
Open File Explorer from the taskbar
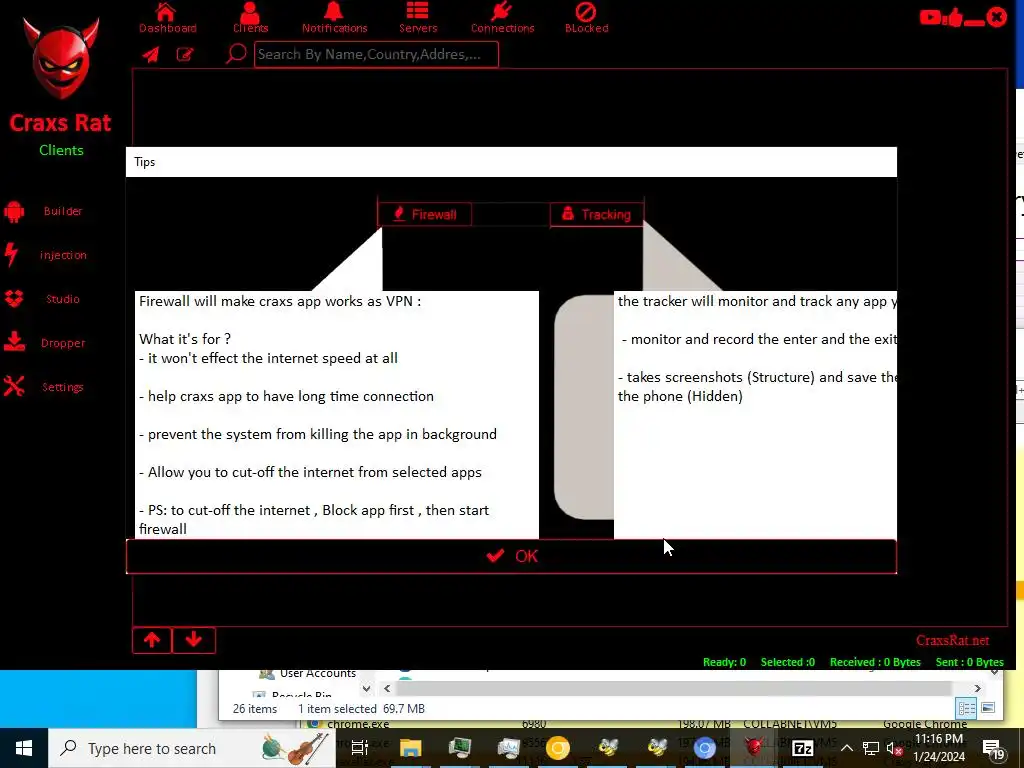[411, 748]
